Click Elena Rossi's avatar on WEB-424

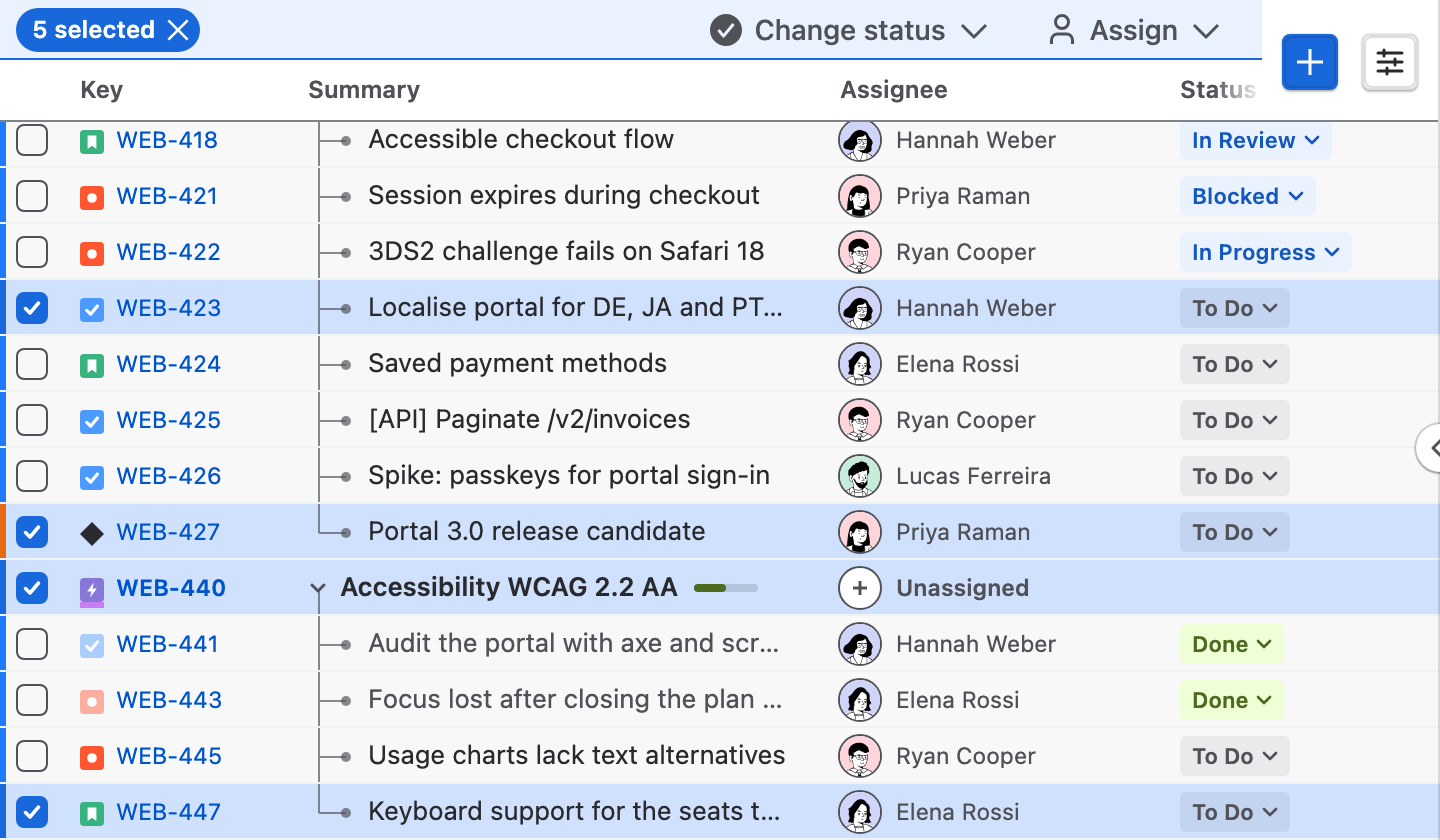point(860,364)
